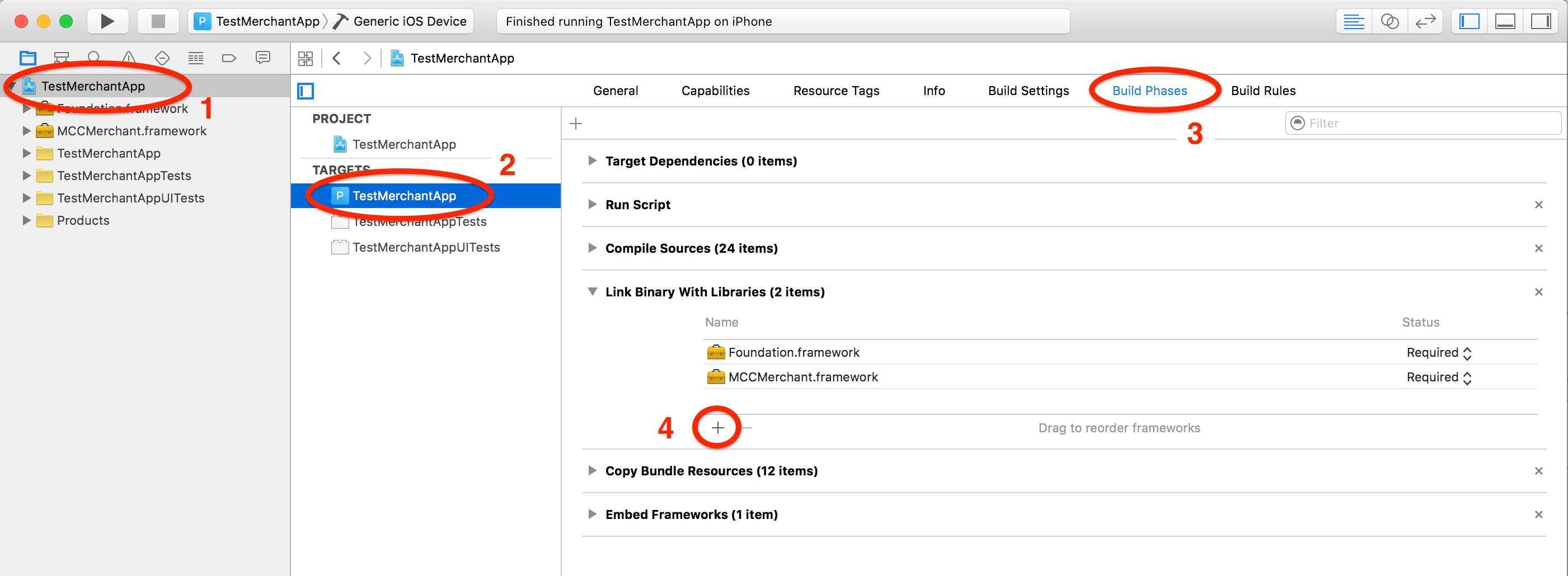Expand Target Dependencies section

[x=592, y=161]
